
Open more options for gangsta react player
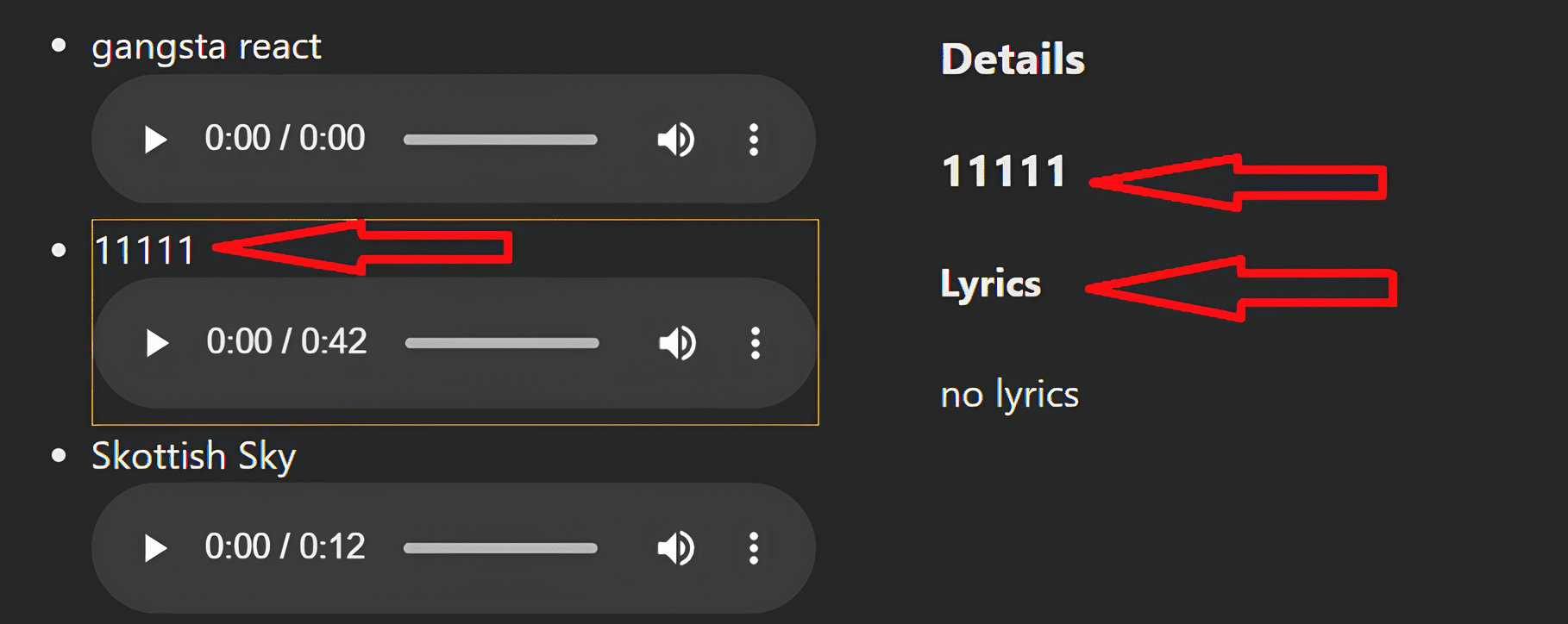(754, 140)
